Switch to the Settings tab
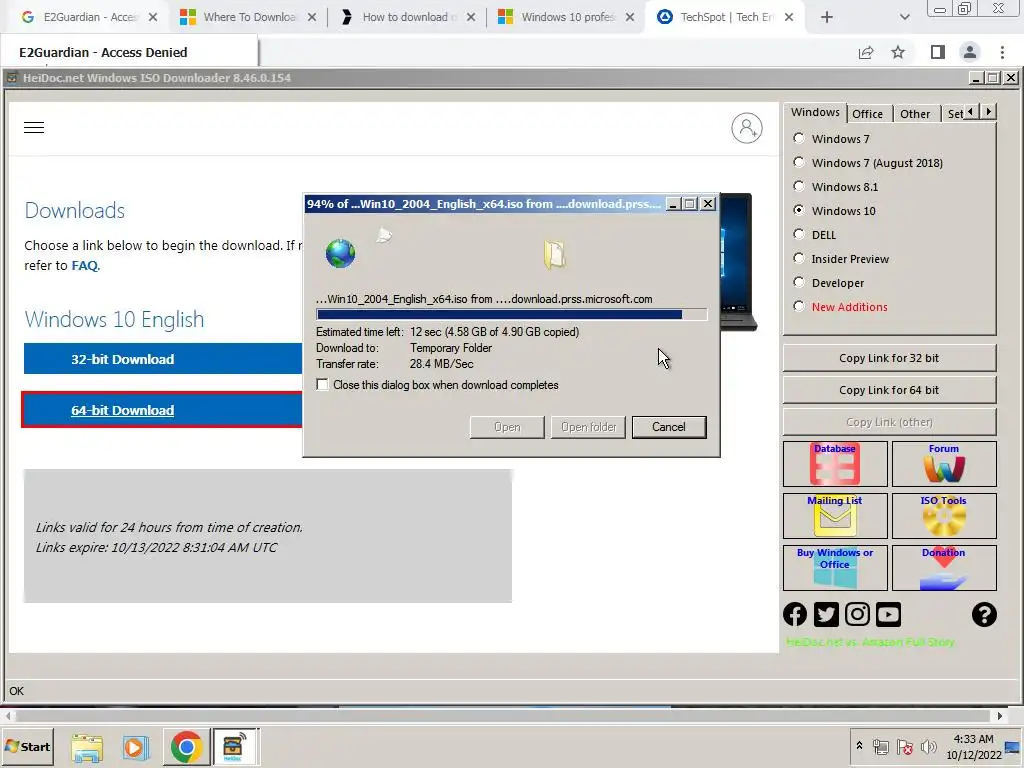The width and height of the screenshot is (1024, 768). point(953,114)
